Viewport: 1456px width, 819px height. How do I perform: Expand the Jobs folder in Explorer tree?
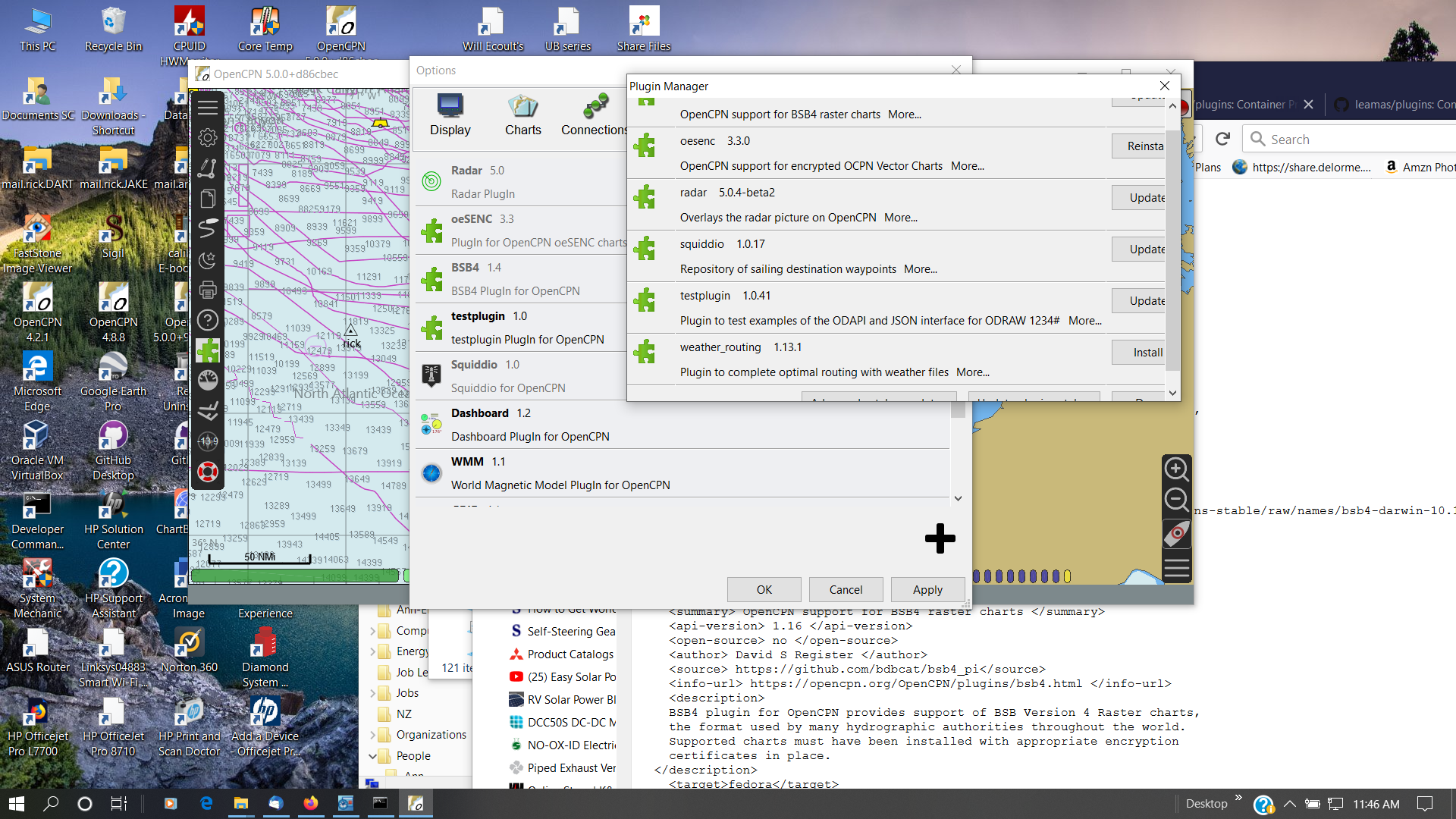point(372,692)
